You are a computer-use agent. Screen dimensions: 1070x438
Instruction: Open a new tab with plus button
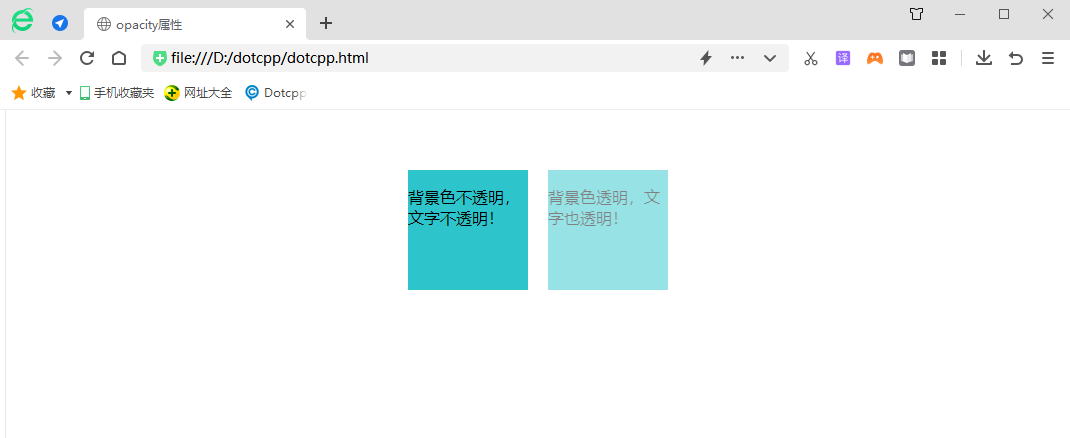pos(325,23)
